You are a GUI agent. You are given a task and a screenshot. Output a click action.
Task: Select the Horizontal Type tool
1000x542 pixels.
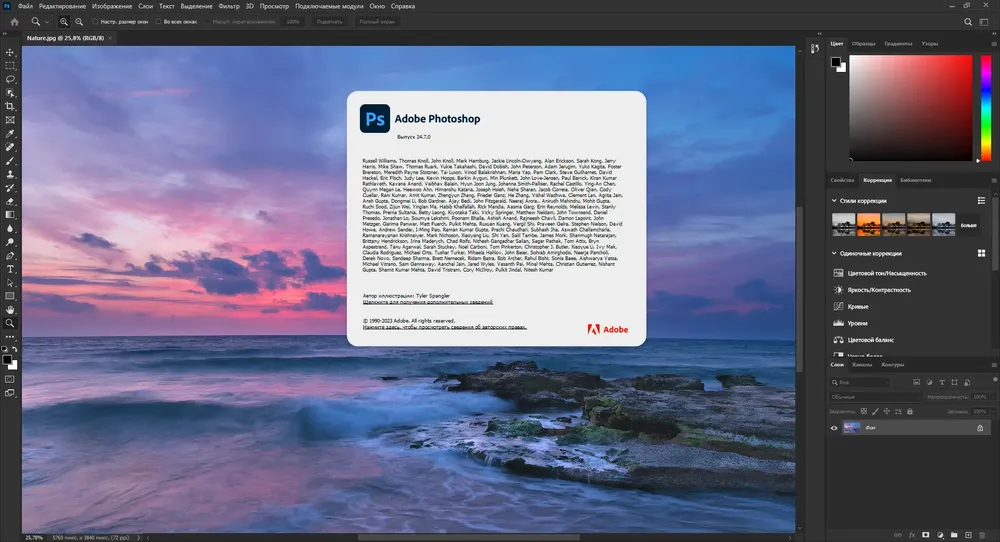[x=10, y=269]
